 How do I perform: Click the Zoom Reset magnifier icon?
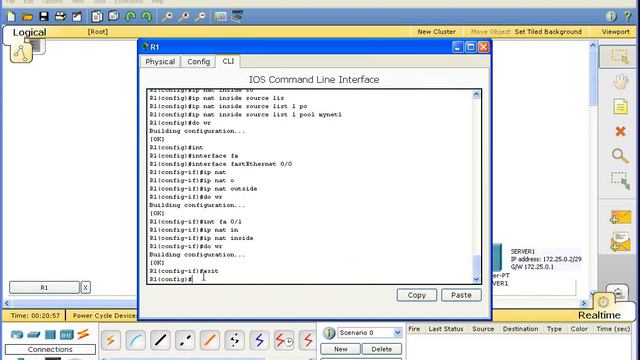[183, 16]
